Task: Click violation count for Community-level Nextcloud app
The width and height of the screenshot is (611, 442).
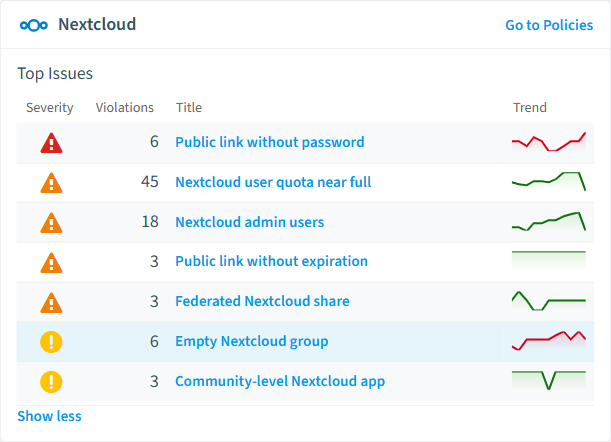Action: [x=154, y=381]
